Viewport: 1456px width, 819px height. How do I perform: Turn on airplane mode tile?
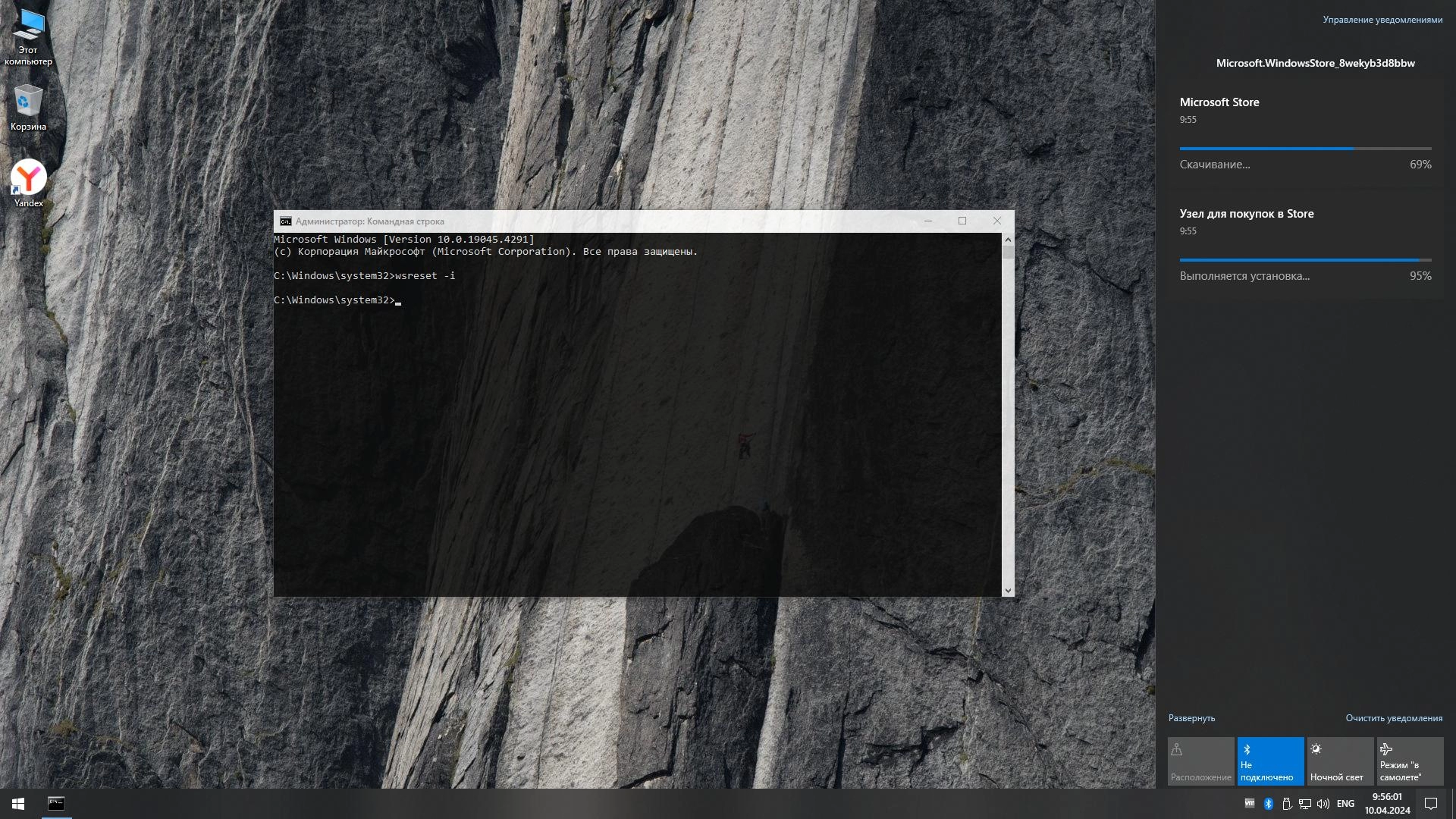click(x=1410, y=761)
